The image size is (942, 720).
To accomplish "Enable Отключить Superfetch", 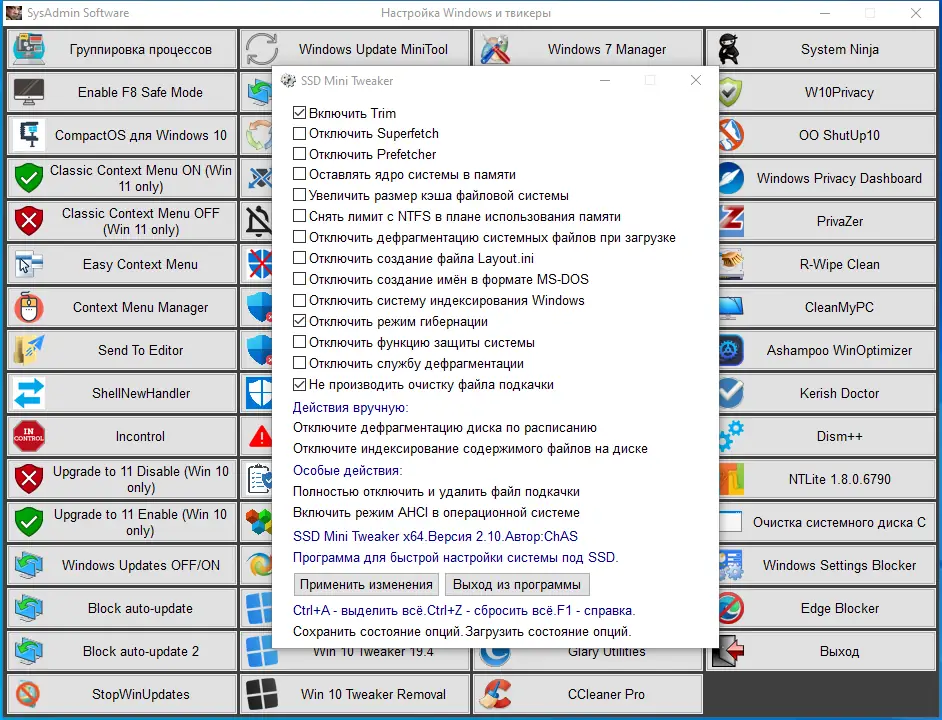I will [x=297, y=133].
